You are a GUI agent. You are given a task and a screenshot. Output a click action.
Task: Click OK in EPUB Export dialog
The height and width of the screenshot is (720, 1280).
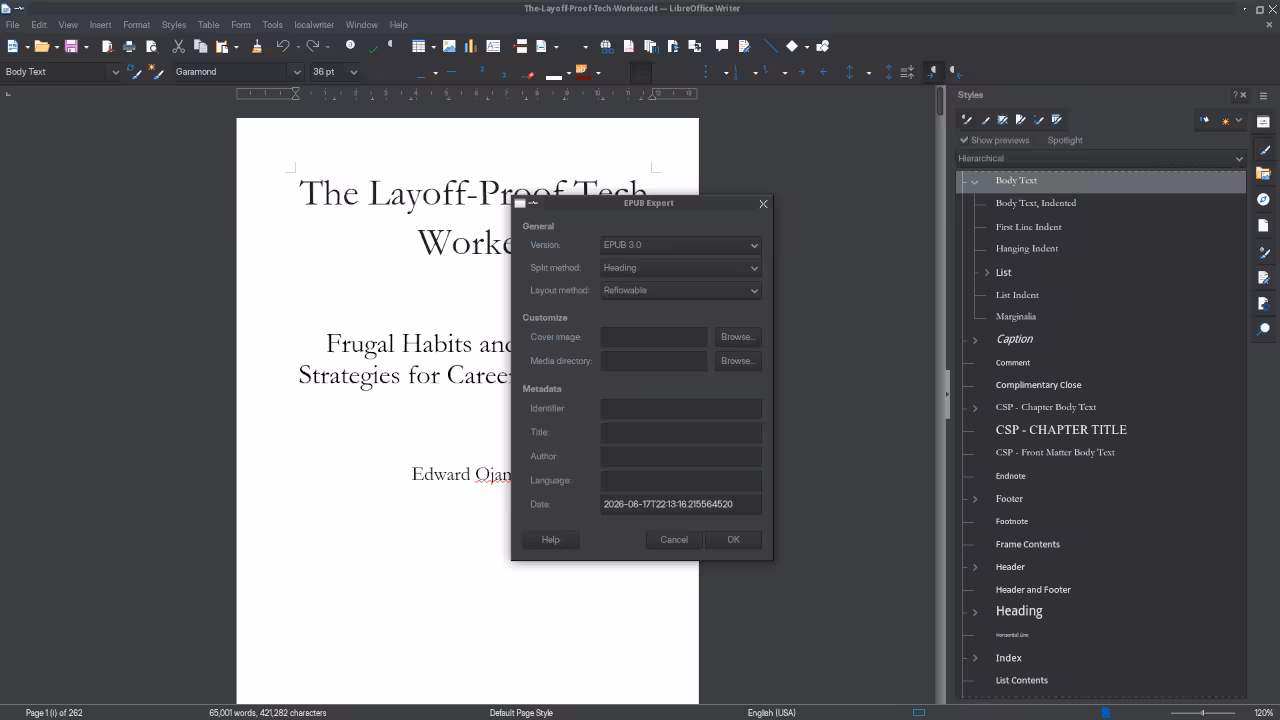click(x=733, y=540)
